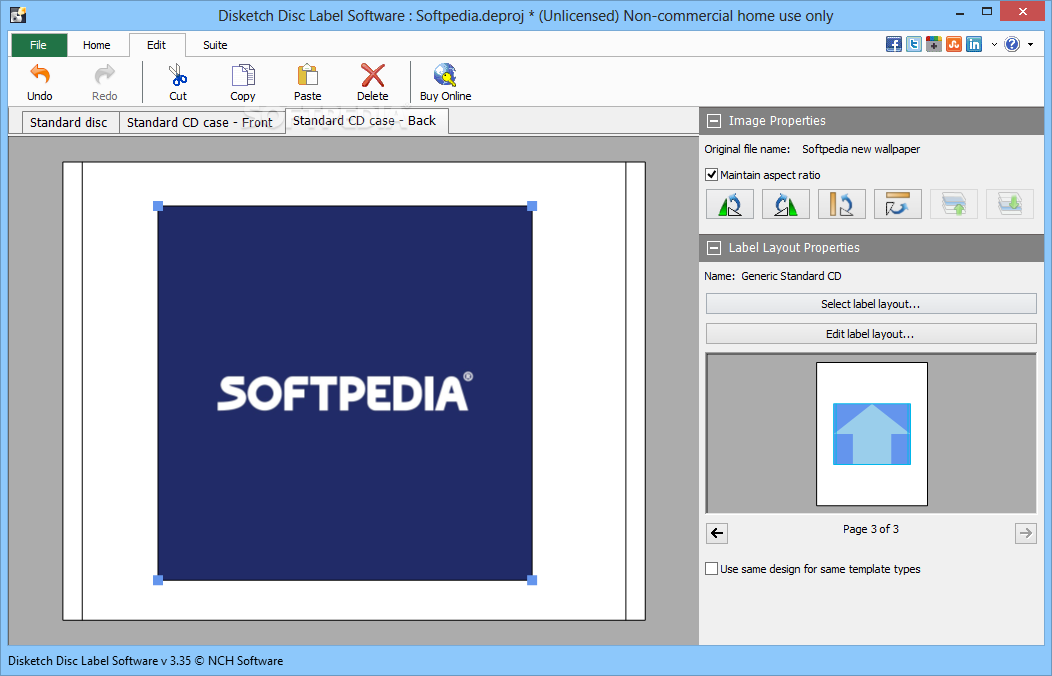1052x676 pixels.
Task: Paste from clipboard
Action: [307, 82]
